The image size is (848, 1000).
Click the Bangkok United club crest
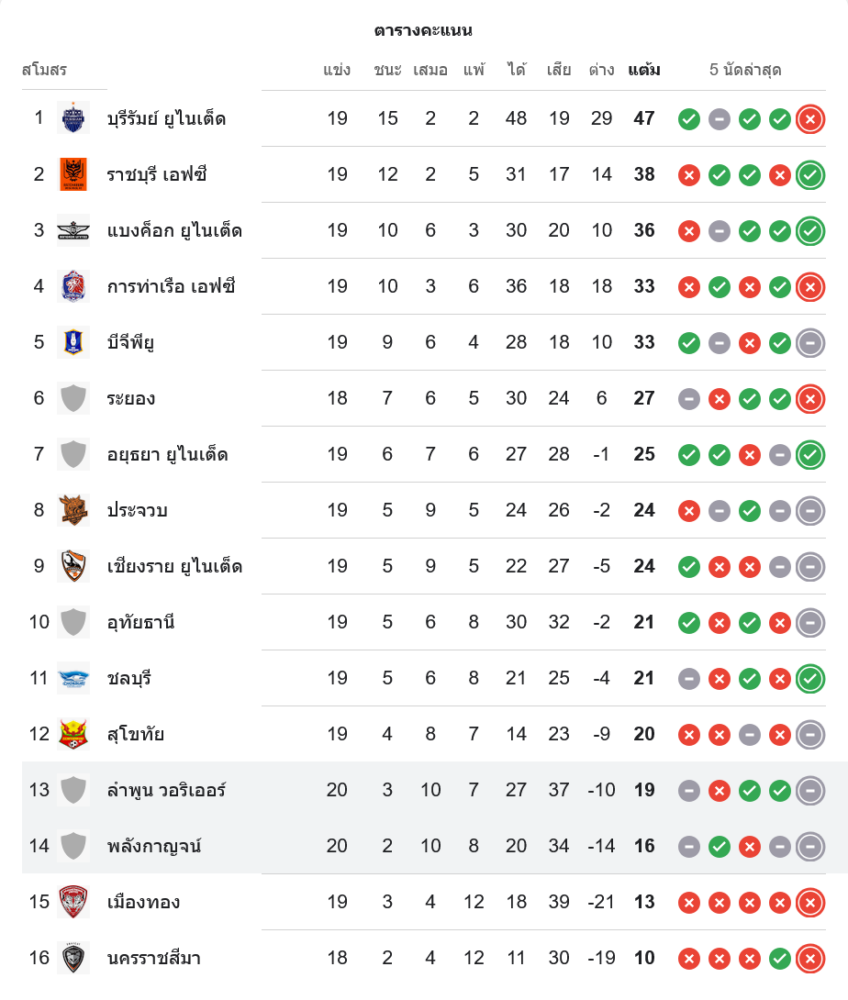click(73, 231)
